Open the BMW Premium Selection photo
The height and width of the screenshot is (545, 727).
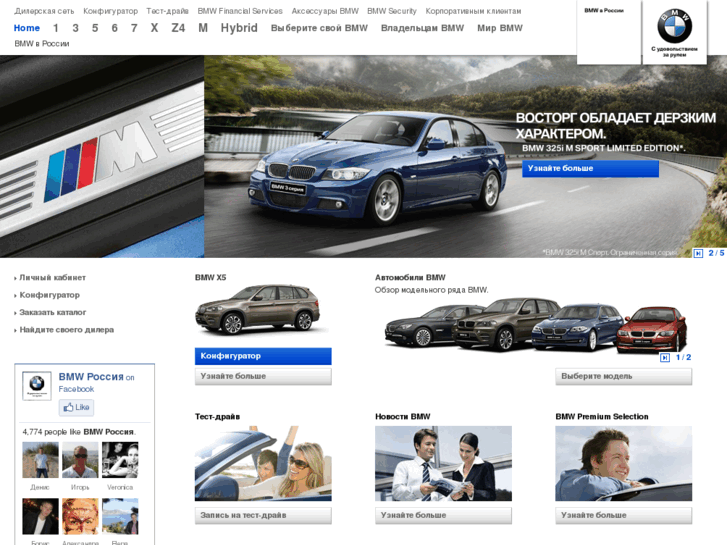(624, 463)
